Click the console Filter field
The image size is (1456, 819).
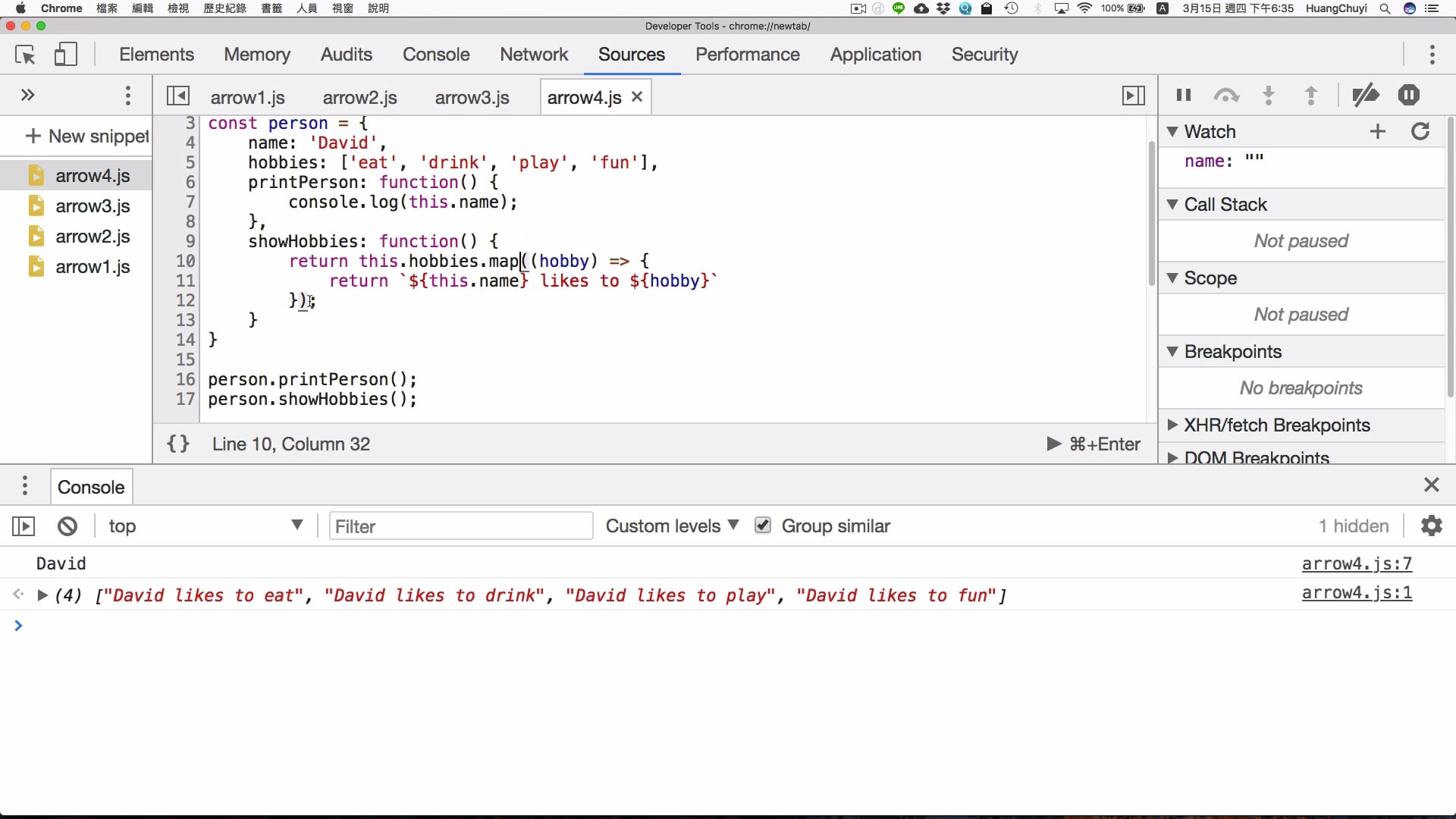tap(460, 526)
